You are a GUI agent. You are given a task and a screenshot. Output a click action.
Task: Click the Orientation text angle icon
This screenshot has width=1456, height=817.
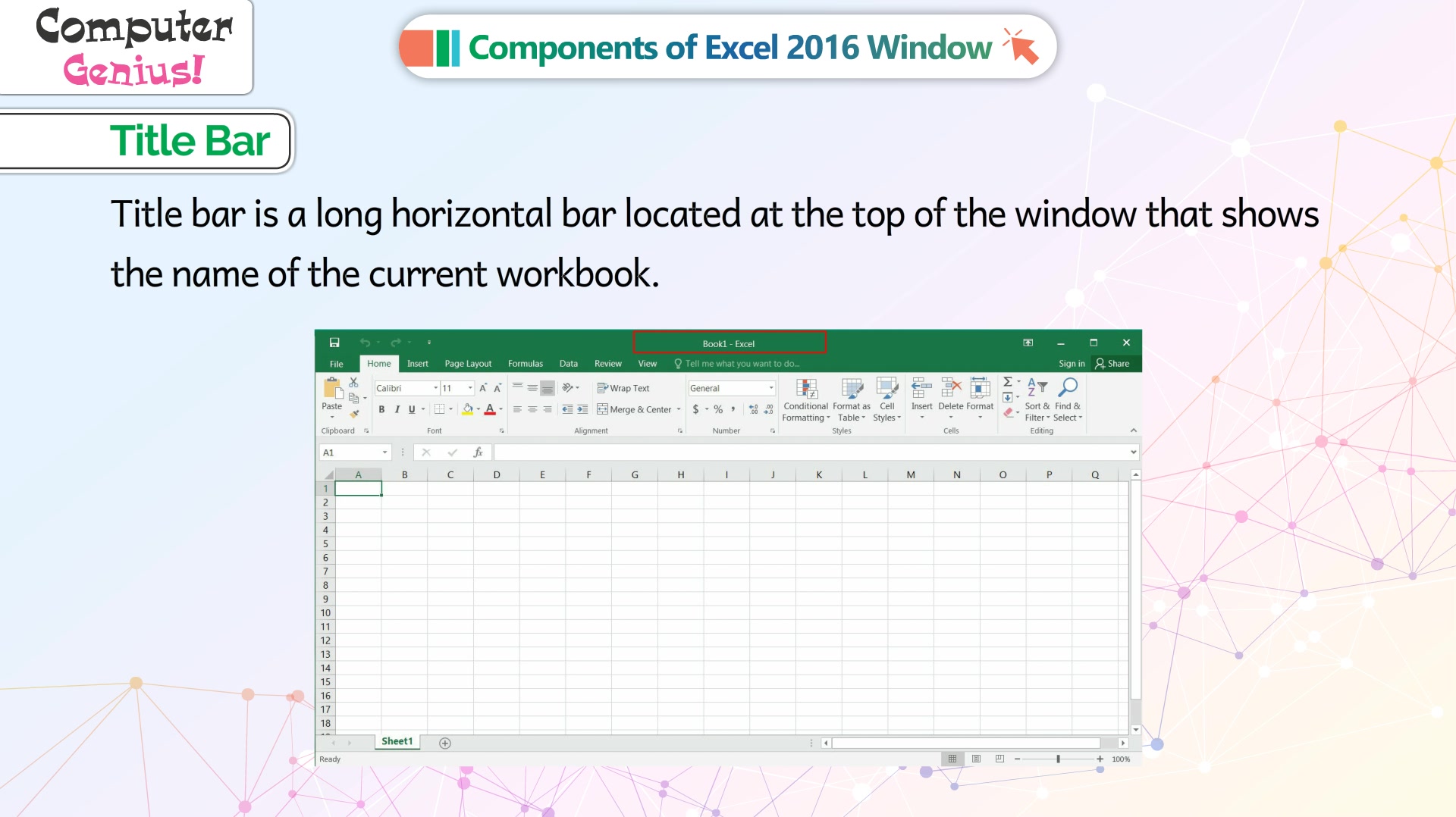[567, 388]
